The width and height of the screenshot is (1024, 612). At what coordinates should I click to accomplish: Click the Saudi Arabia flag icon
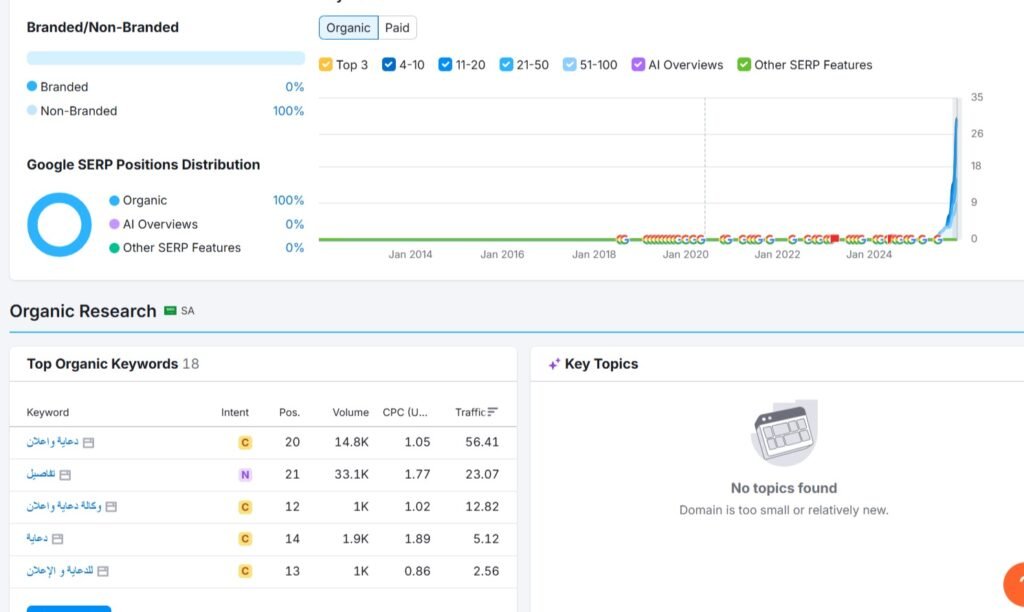click(x=170, y=311)
